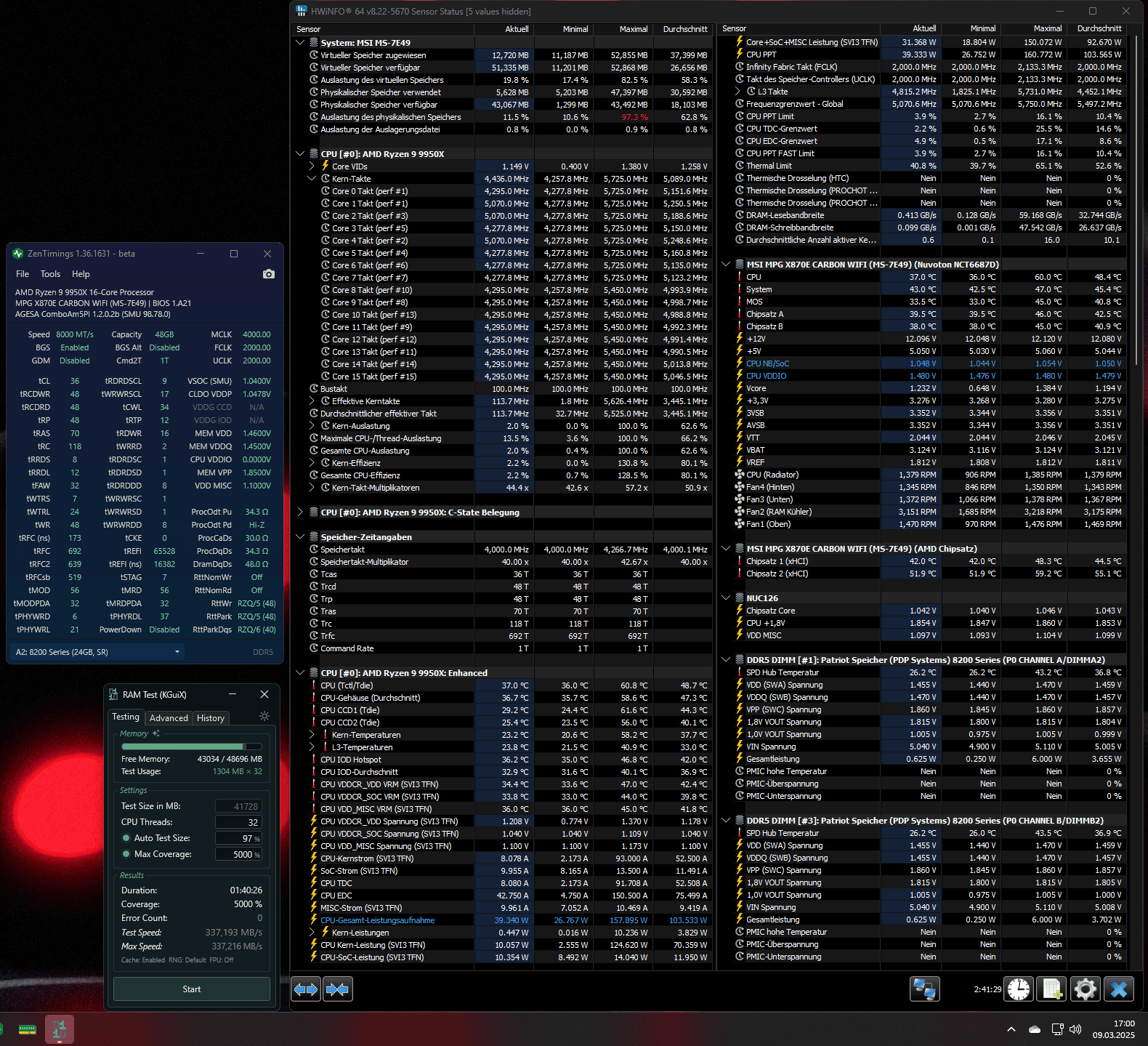Click the ZenTimings logo in its title bar

pos(18,254)
